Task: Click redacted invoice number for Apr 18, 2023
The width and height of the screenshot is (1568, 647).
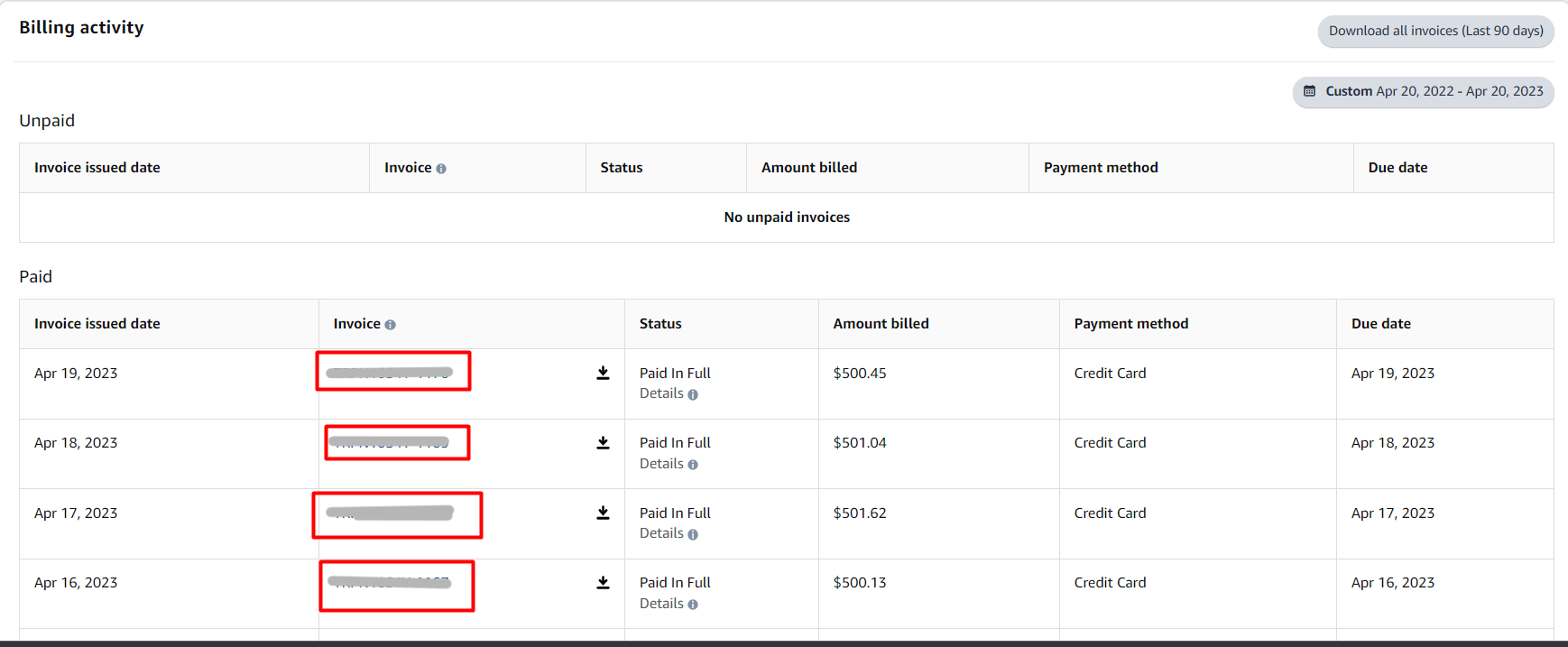Action: (389, 442)
